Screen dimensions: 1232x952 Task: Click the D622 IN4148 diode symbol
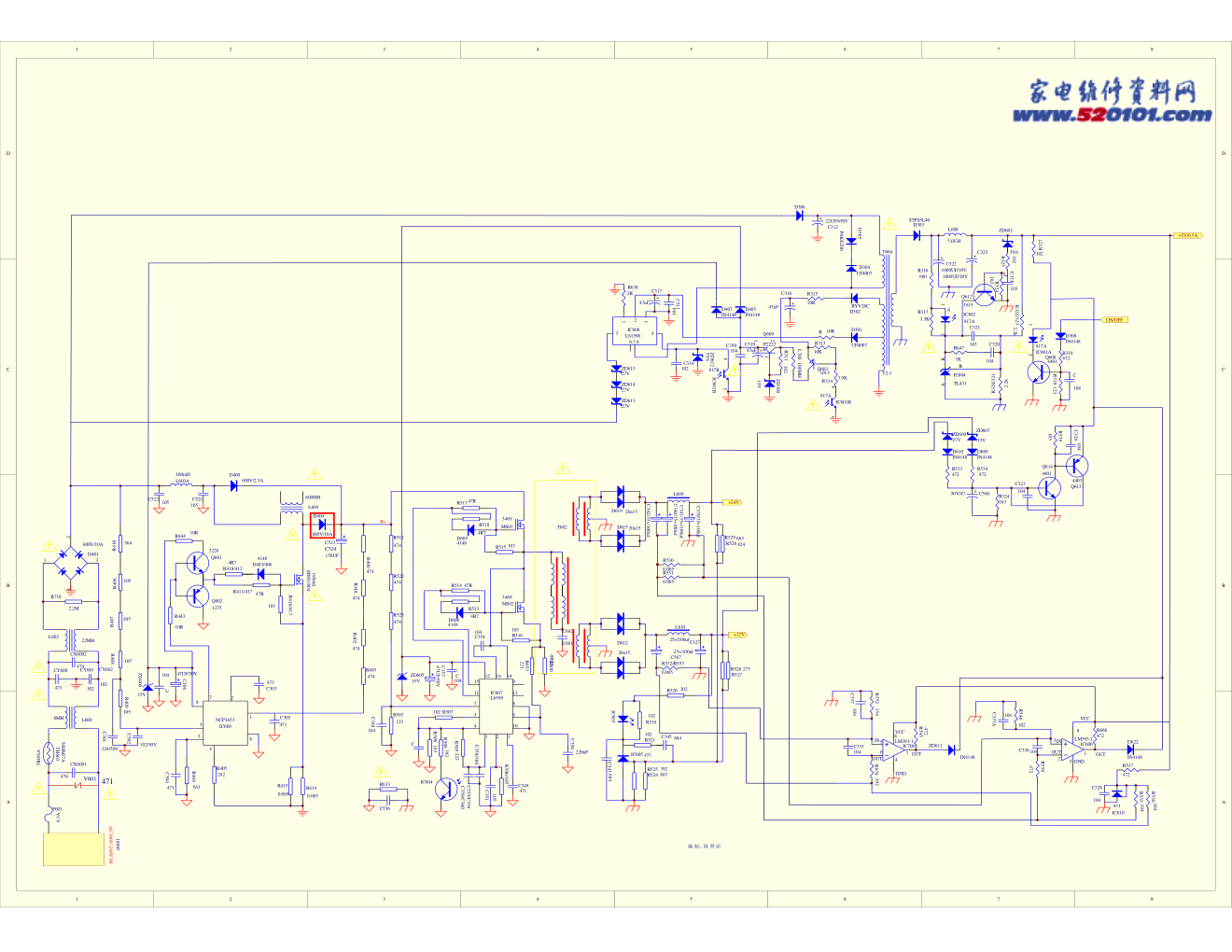pyautogui.click(x=1131, y=749)
